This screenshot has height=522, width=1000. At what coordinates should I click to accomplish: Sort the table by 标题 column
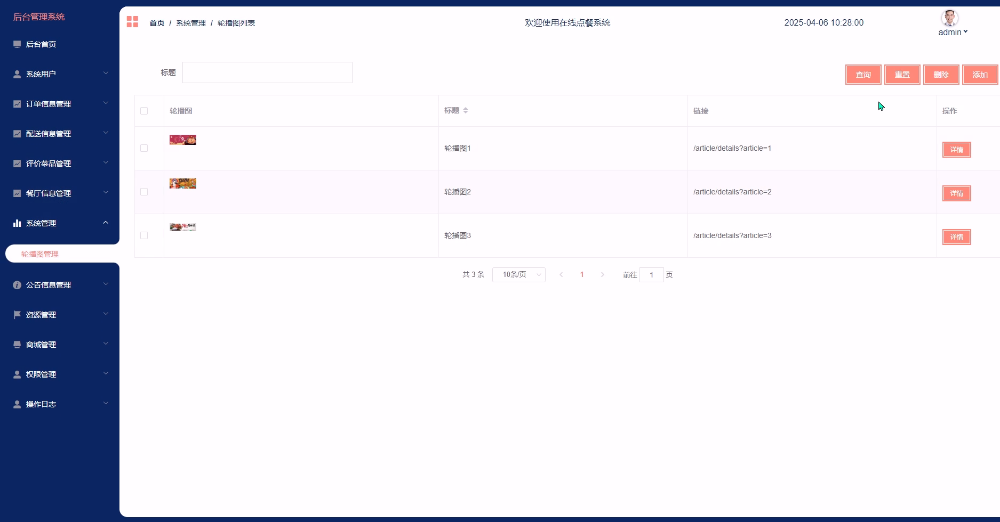coord(466,110)
